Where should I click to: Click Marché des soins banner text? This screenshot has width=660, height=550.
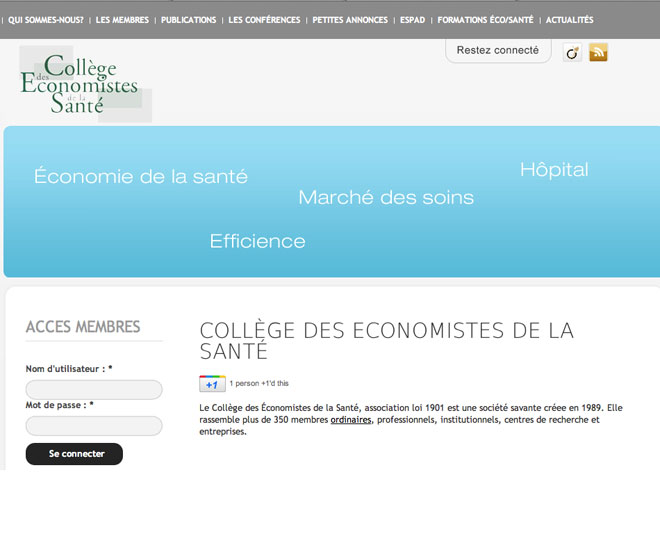[x=386, y=197]
